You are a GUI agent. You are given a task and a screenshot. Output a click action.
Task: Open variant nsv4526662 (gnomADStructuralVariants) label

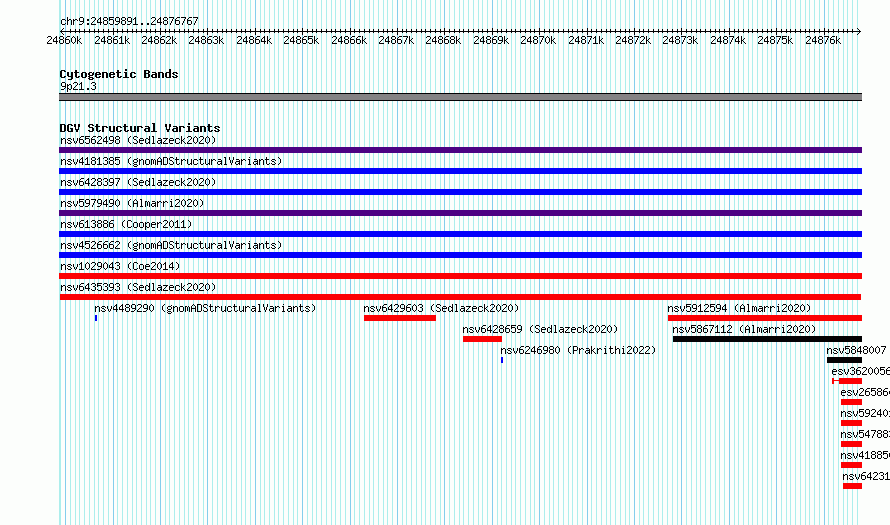click(x=171, y=245)
